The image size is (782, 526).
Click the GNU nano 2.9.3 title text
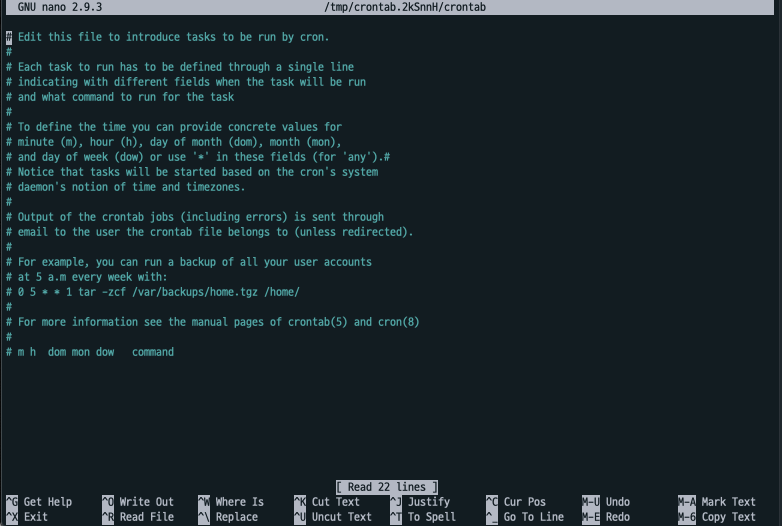point(60,7)
